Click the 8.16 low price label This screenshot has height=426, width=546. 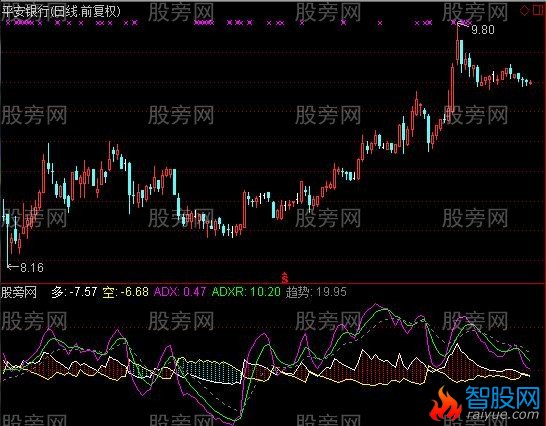32,268
